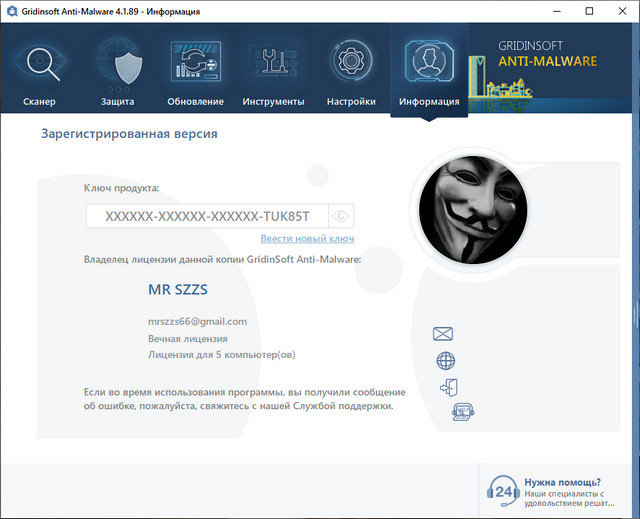Click the email mrszzs66@gmail.com
The image size is (640, 519).
point(198,322)
